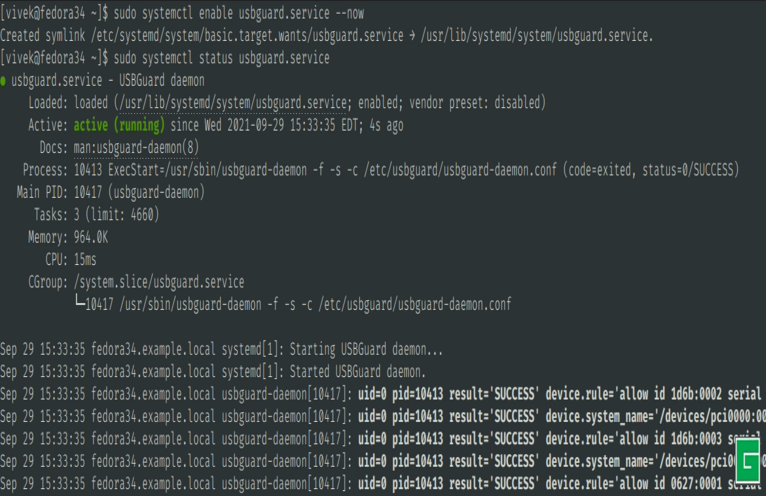Click the green status dot beside usbguard.service
The image size is (766, 496).
point(5,81)
